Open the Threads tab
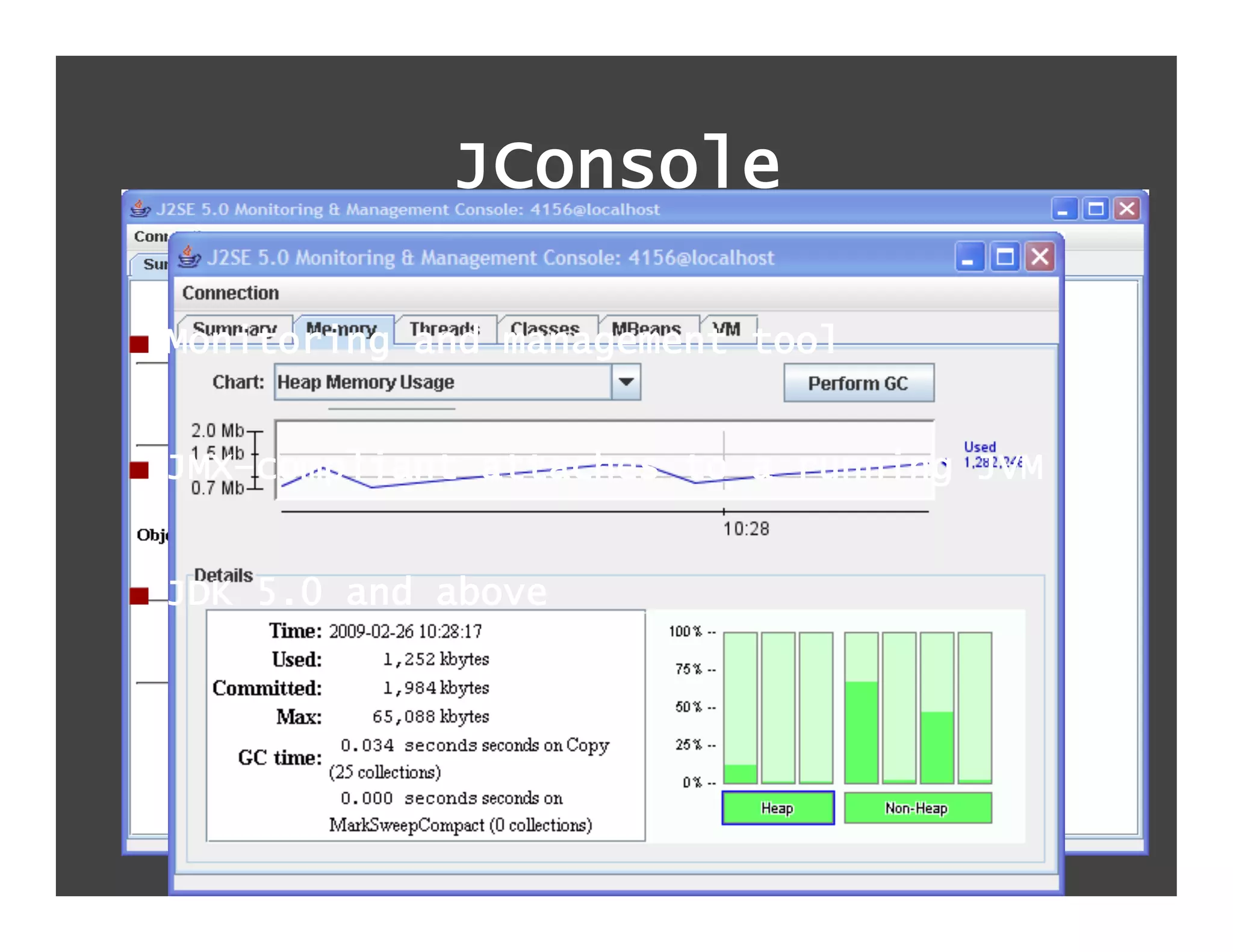This screenshot has width=1233, height=952. click(x=446, y=329)
